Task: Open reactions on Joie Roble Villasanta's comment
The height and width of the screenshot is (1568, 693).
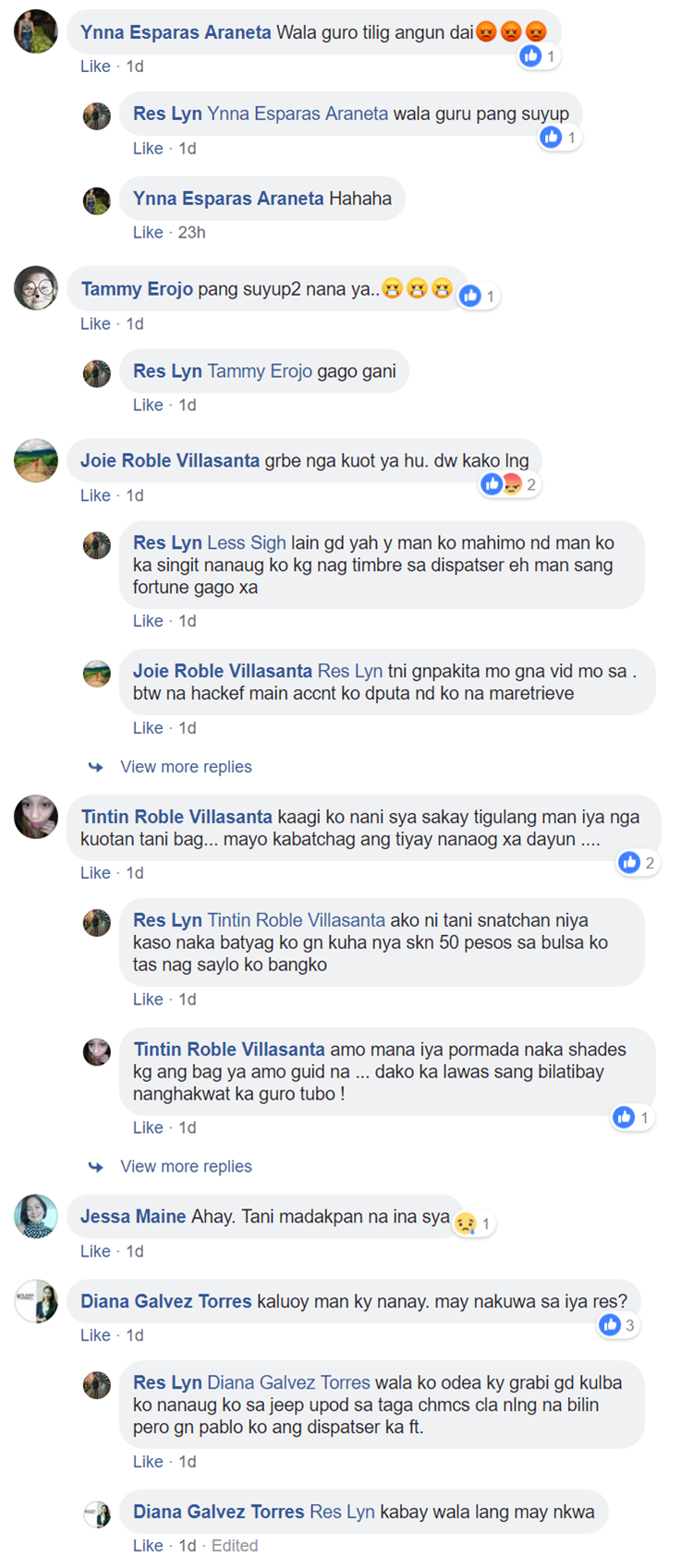Action: [x=509, y=484]
